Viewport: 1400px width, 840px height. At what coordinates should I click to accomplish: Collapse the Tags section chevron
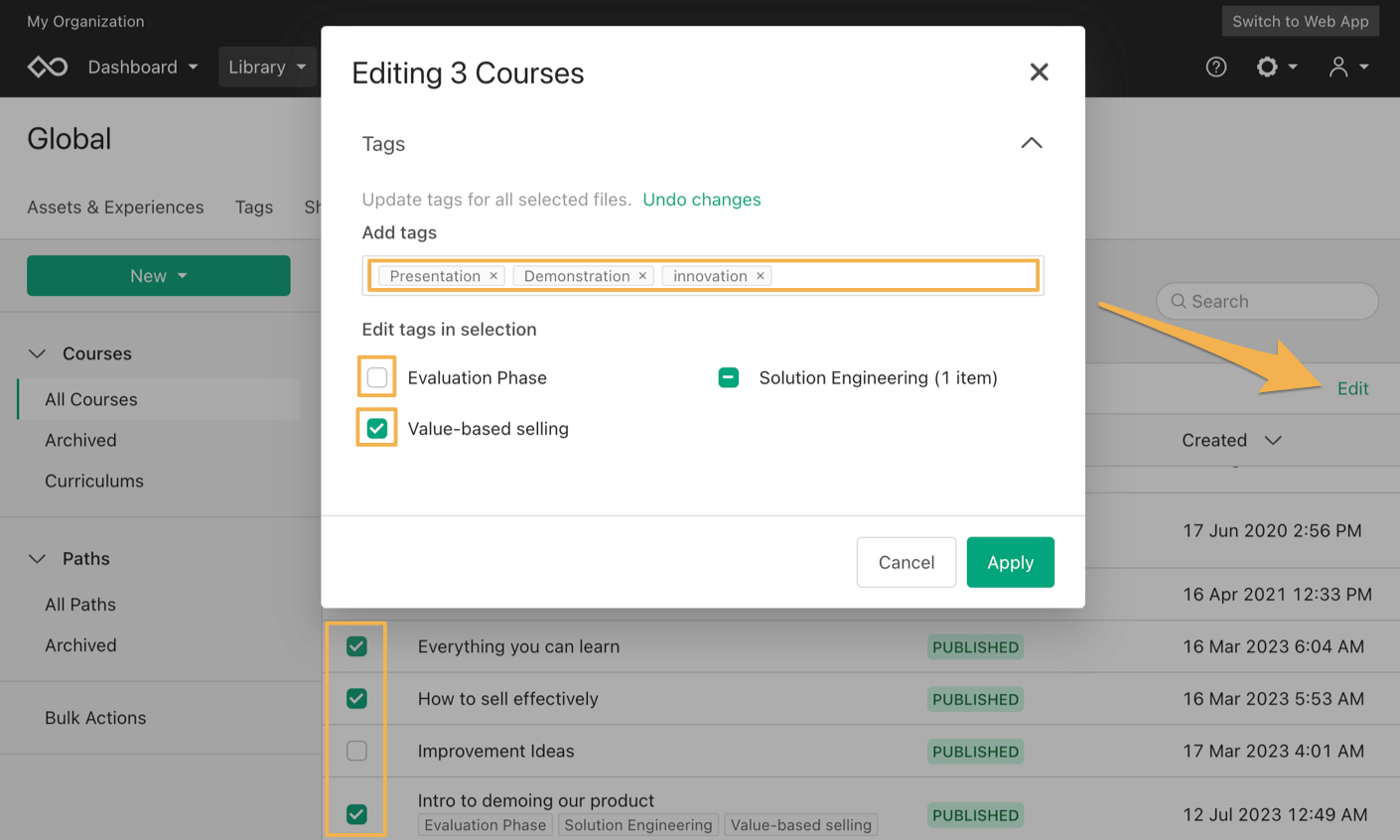click(1032, 143)
